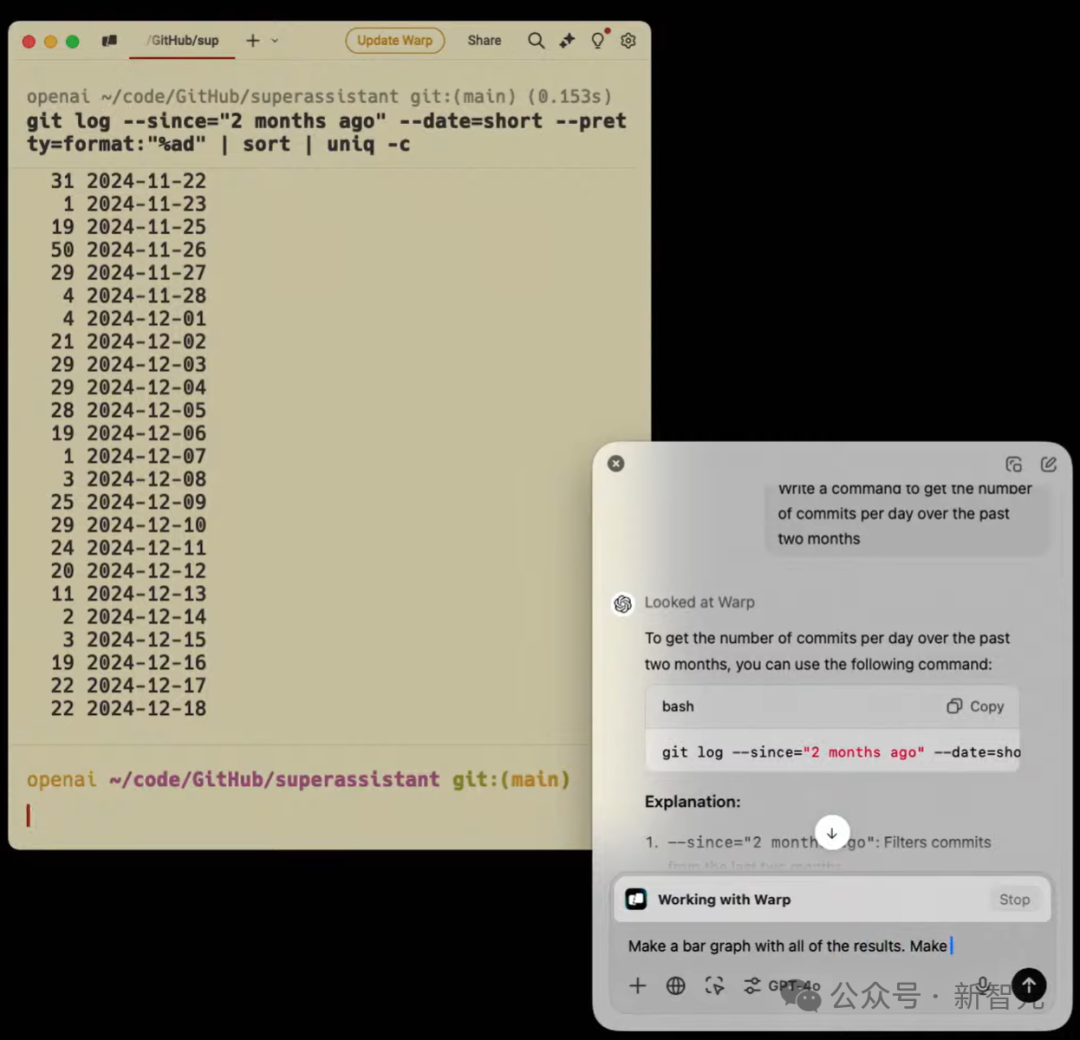Click the work-with-apps cursor icon
The image size is (1080, 1040).
(x=714, y=986)
